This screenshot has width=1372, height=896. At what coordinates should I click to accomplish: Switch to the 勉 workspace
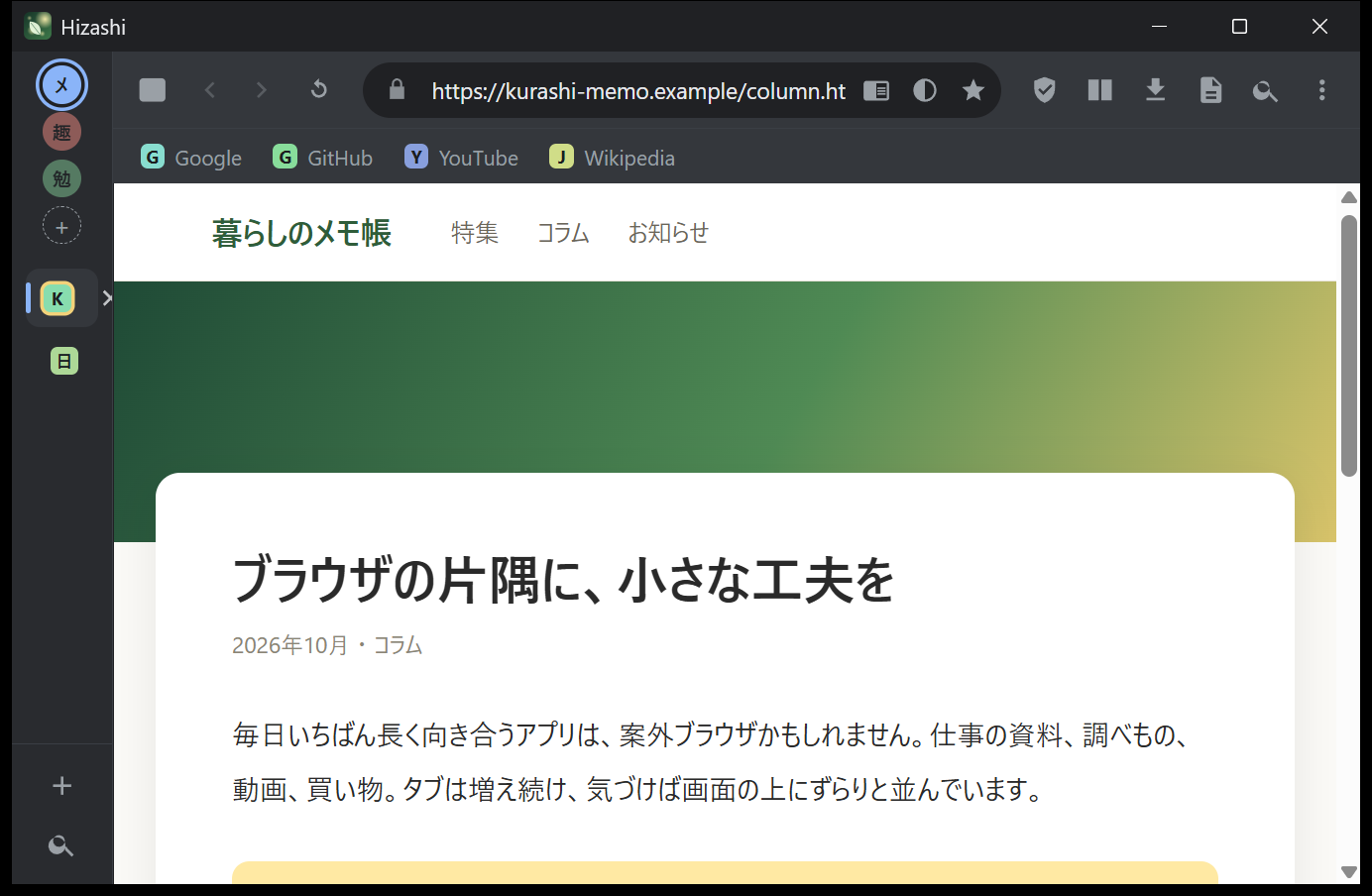click(61, 179)
